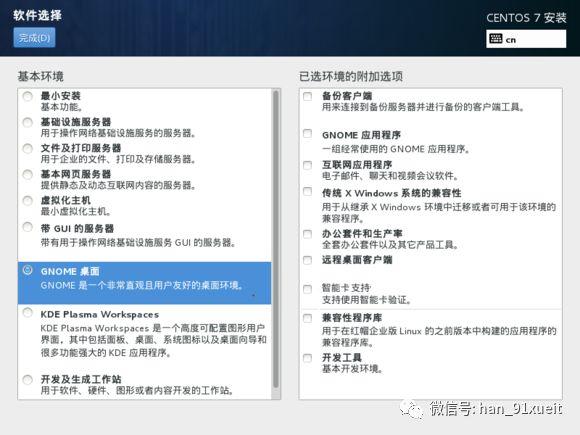580x435 pixels.
Task: Choose the 开发及生成工作站 radio button
Action: (x=27, y=380)
